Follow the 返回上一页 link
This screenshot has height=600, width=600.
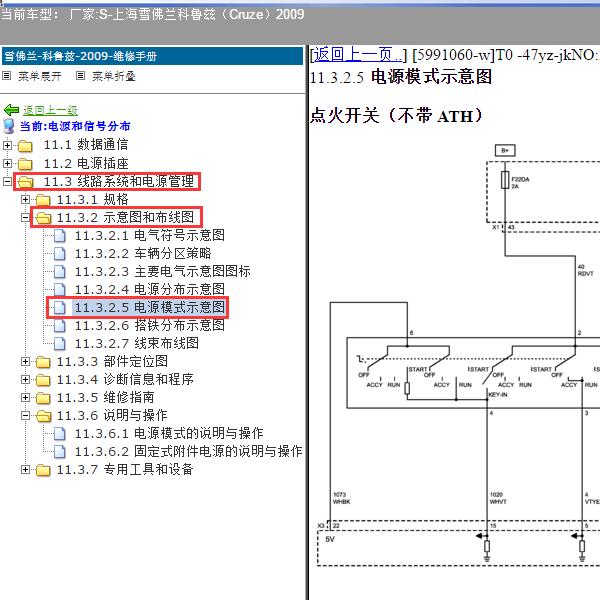coord(358,55)
